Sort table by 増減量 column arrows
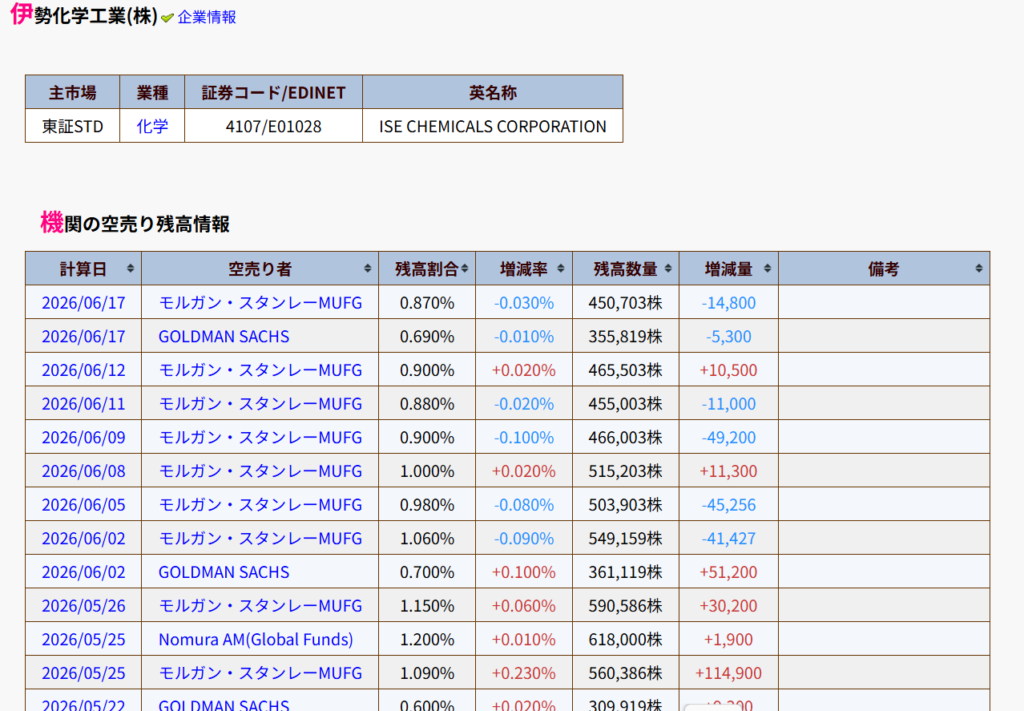The width and height of the screenshot is (1024, 711). coord(767,268)
